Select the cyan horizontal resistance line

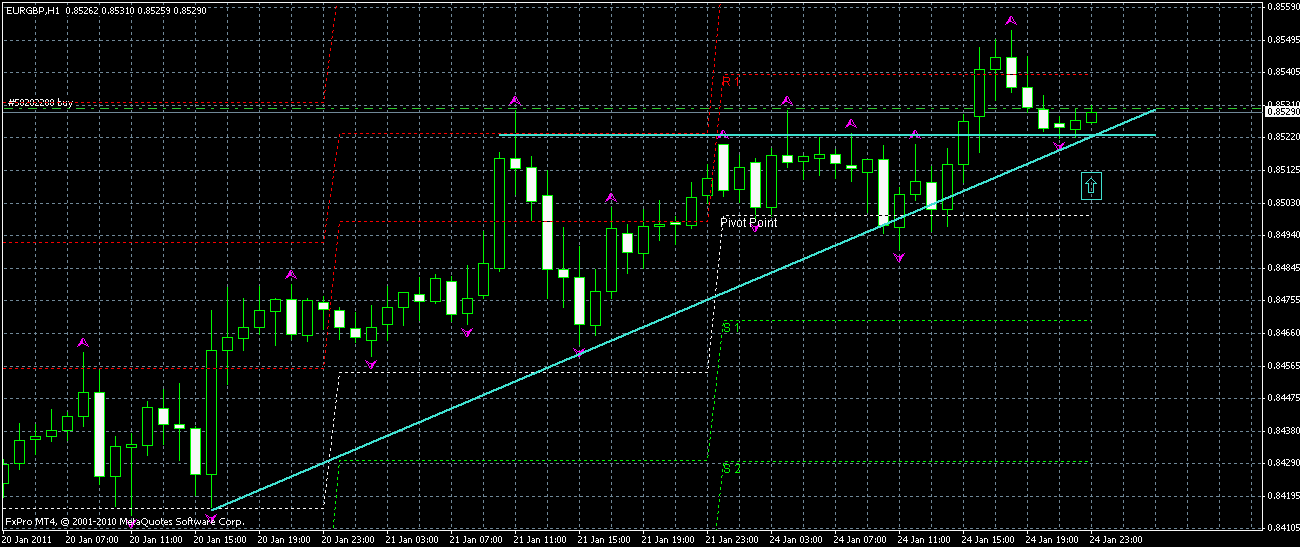pyautogui.click(x=828, y=134)
